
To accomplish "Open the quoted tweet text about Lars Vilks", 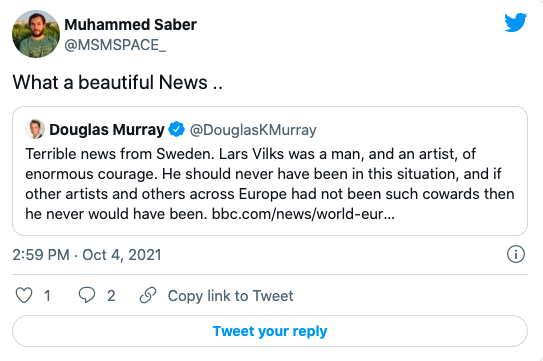I will tap(270, 184).
